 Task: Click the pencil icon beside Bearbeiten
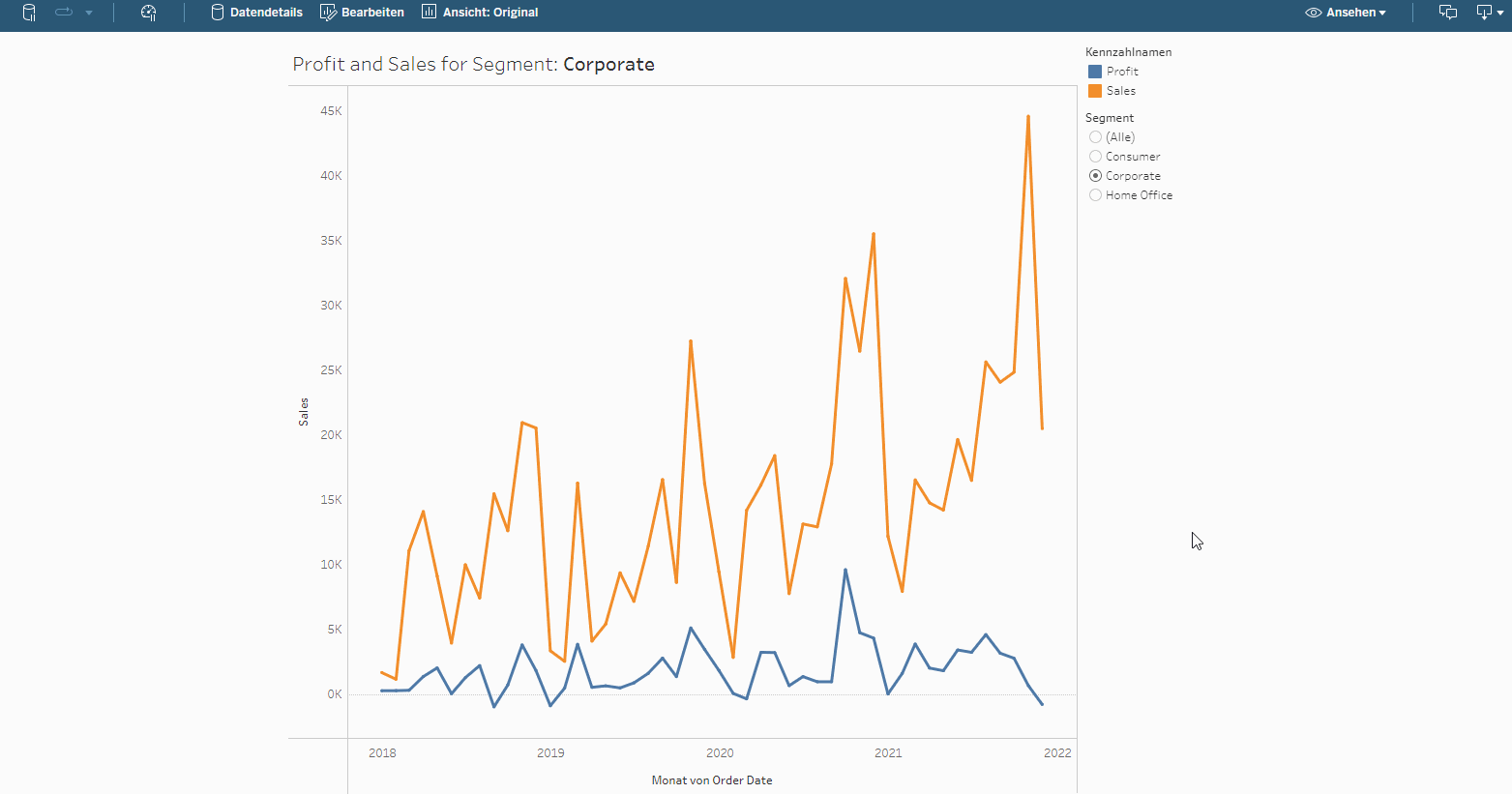coord(327,12)
